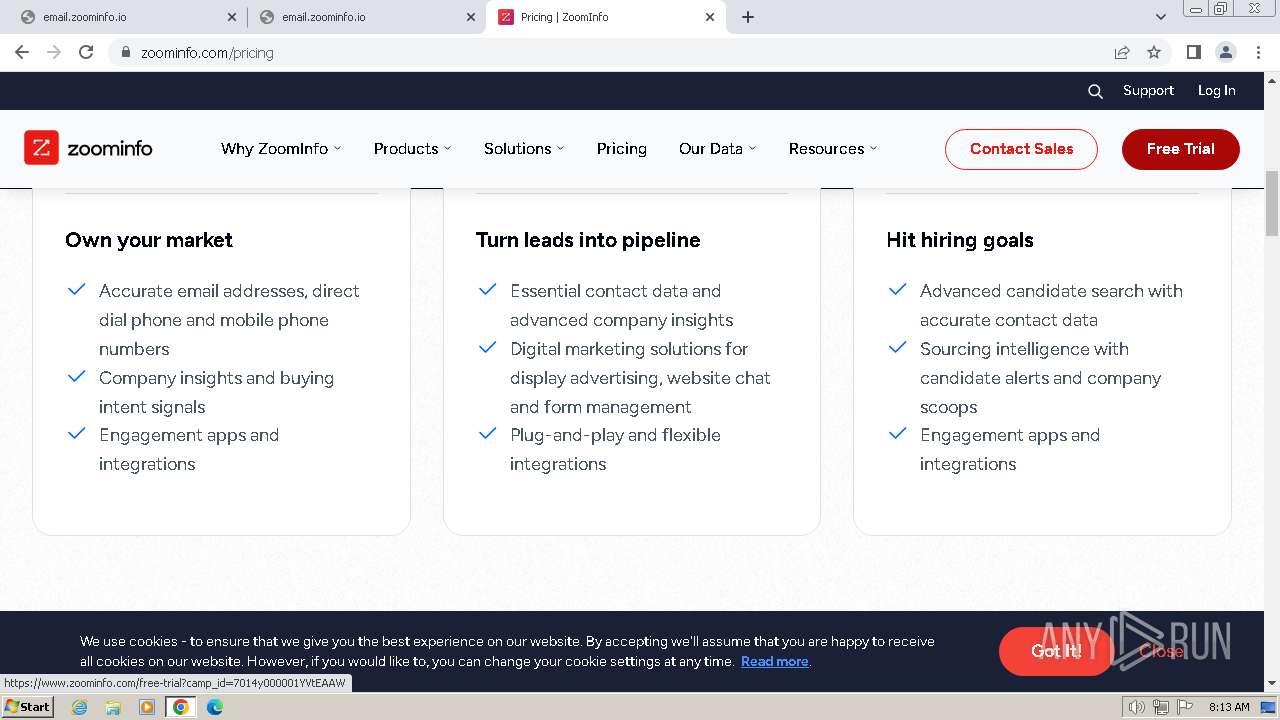1280x720 pixels.
Task: Expand the Our Data menu
Action: (x=717, y=148)
